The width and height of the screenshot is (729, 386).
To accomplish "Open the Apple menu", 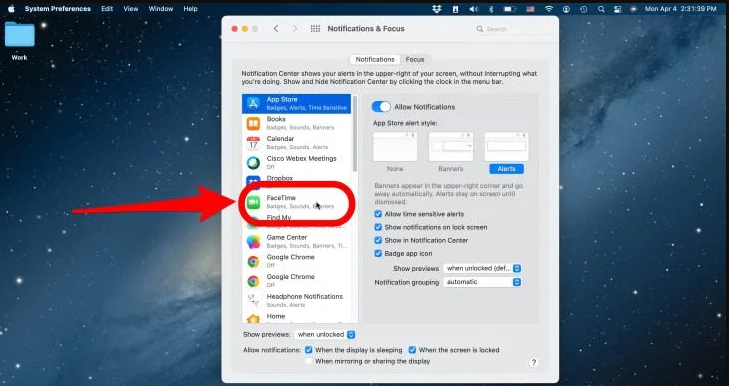I will click(x=11, y=9).
